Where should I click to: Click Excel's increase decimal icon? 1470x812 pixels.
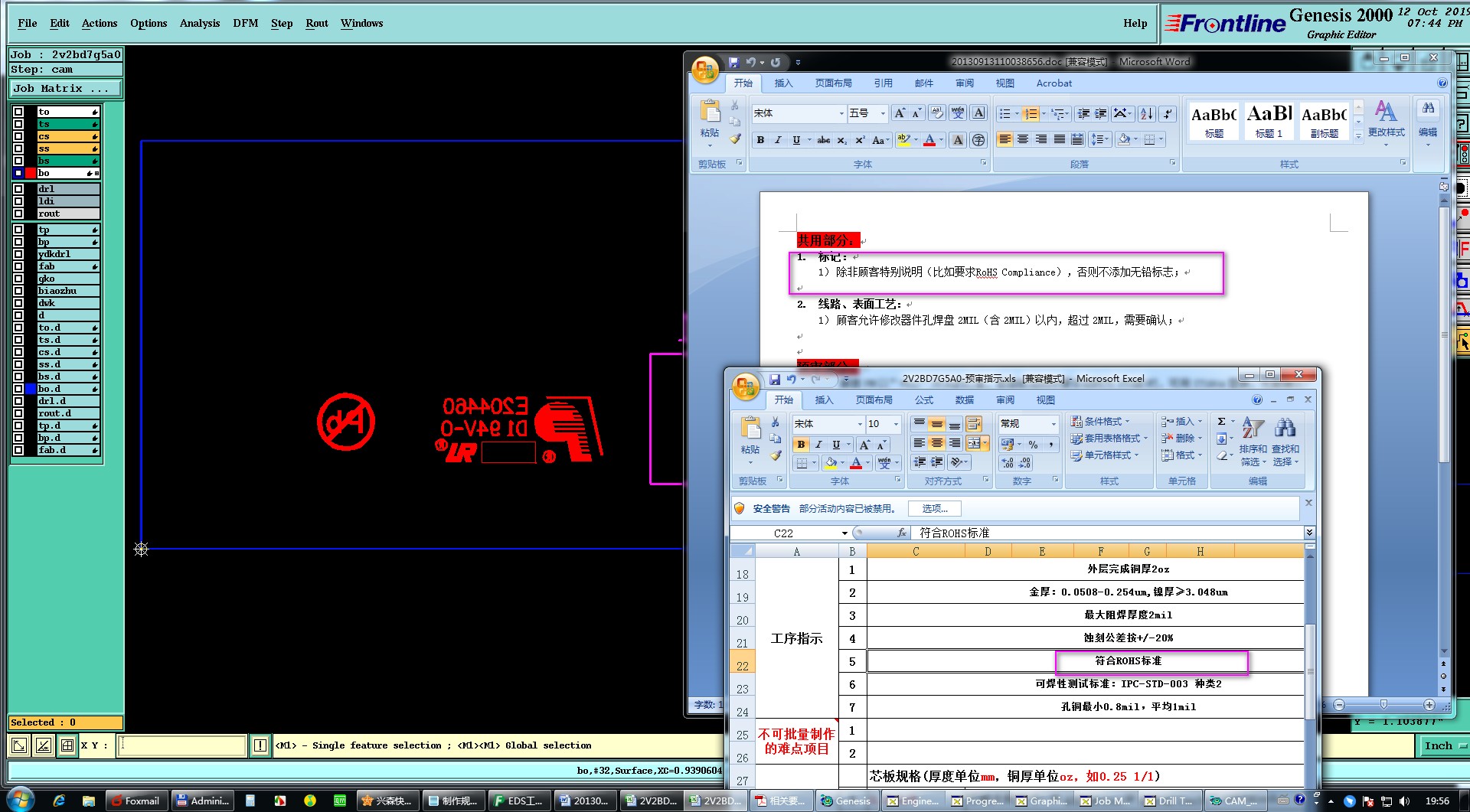[1008, 463]
